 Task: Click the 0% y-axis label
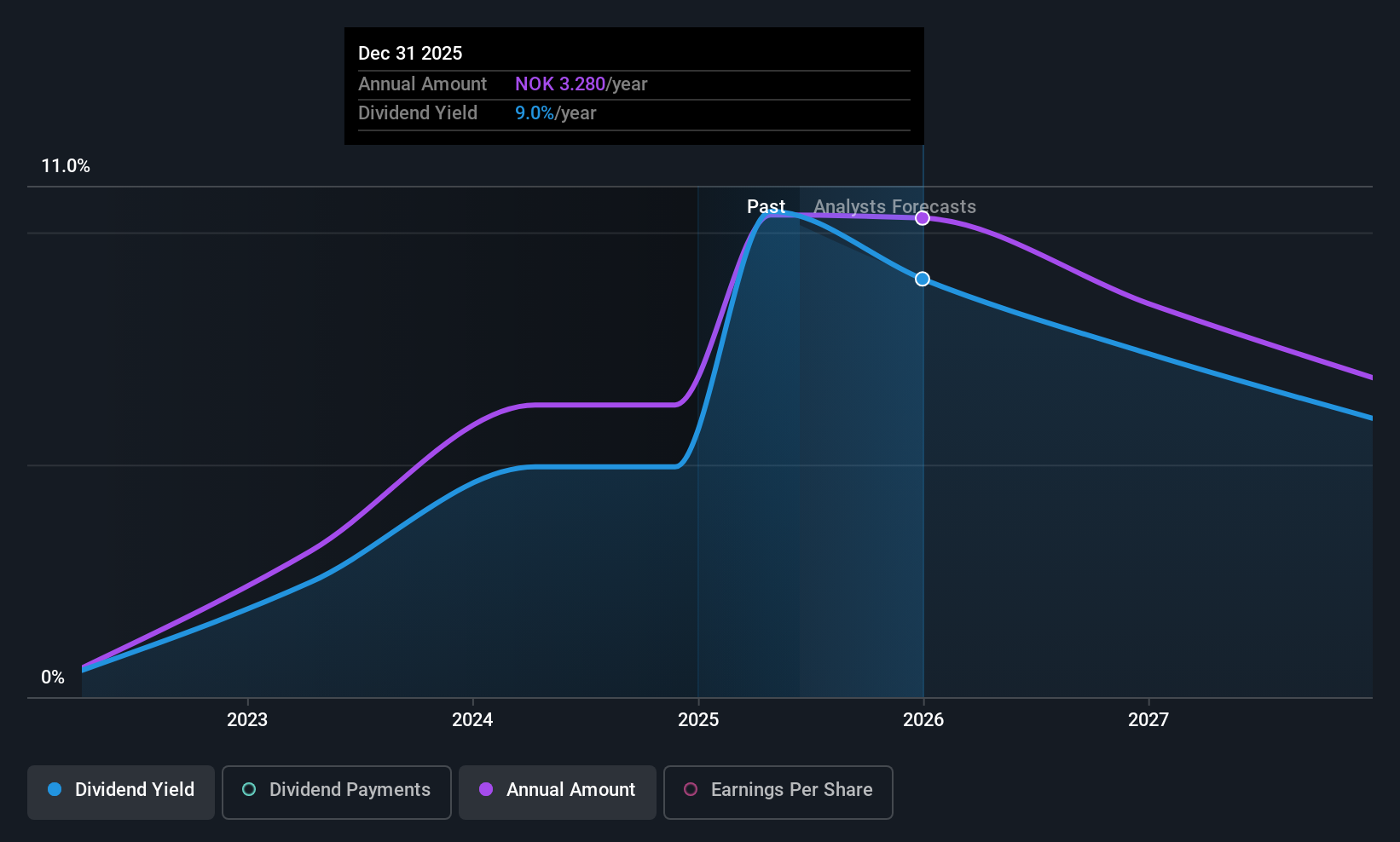click(53, 678)
